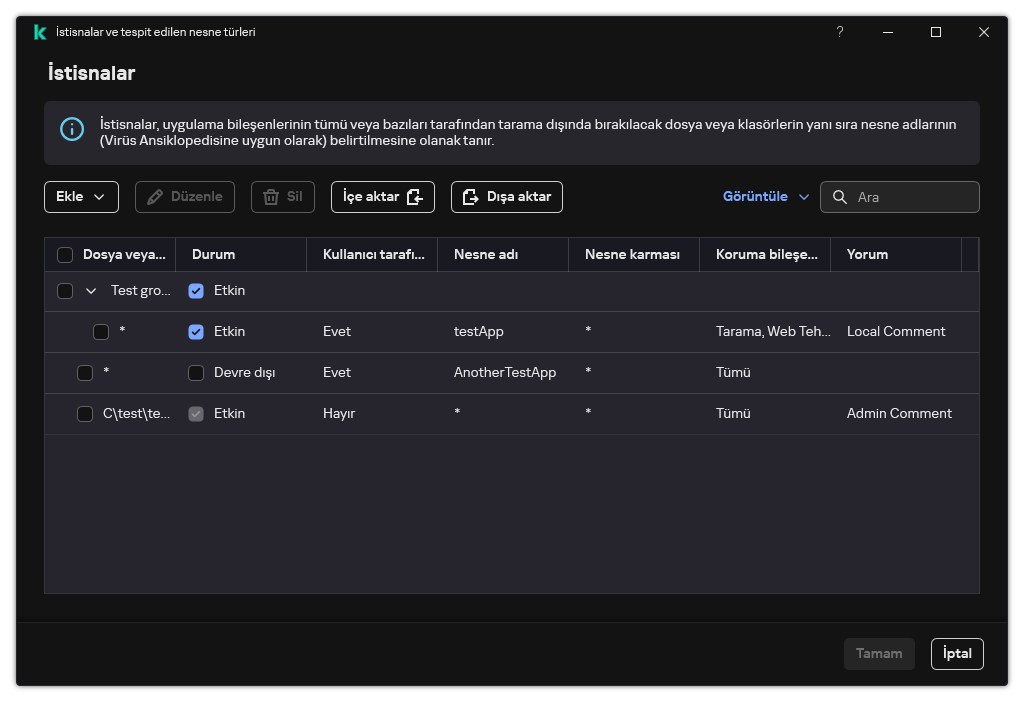Toggle the select-all checkbox in the table header
The height and width of the screenshot is (702, 1024).
tap(65, 255)
